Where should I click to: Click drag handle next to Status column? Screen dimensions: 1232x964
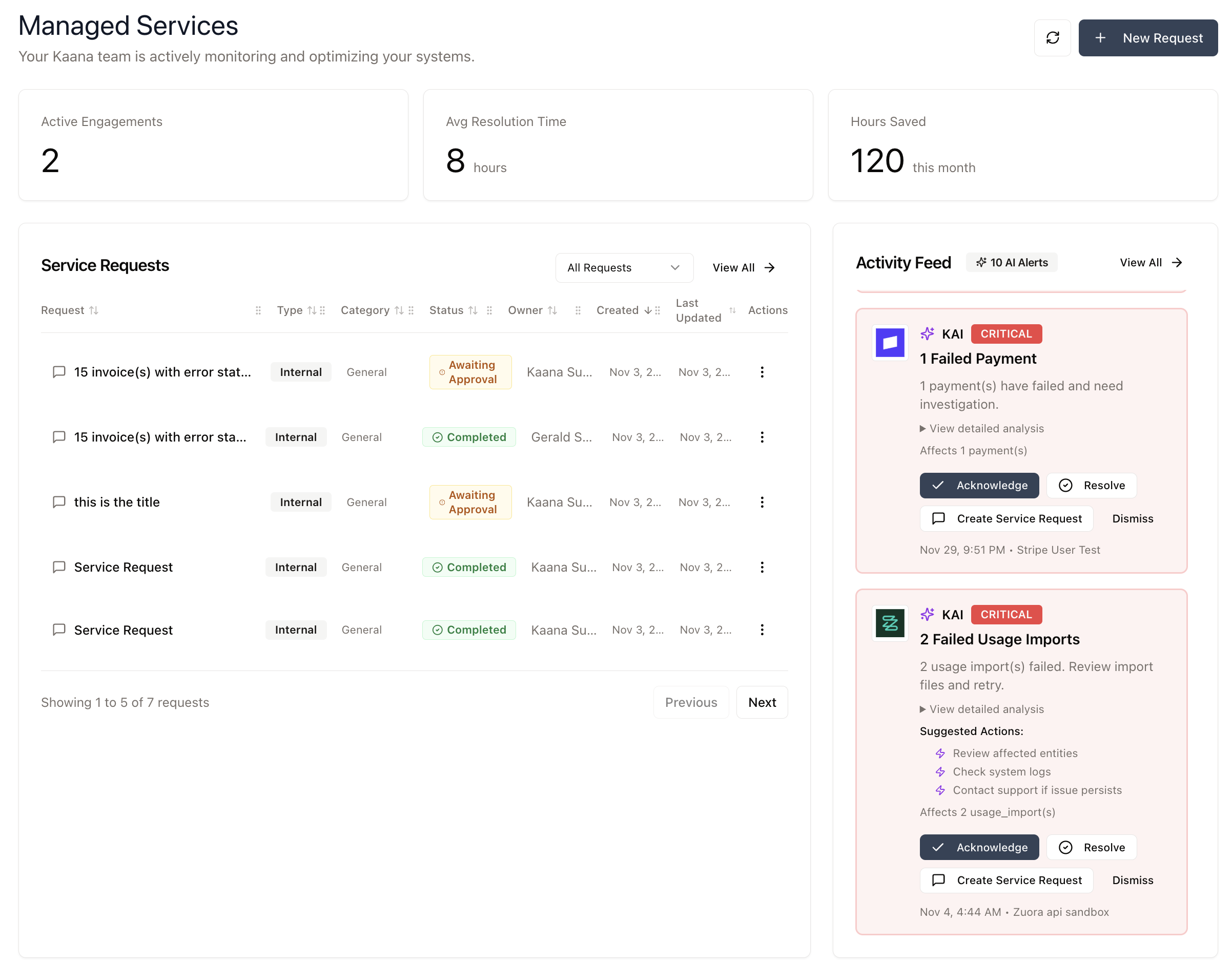point(489,310)
